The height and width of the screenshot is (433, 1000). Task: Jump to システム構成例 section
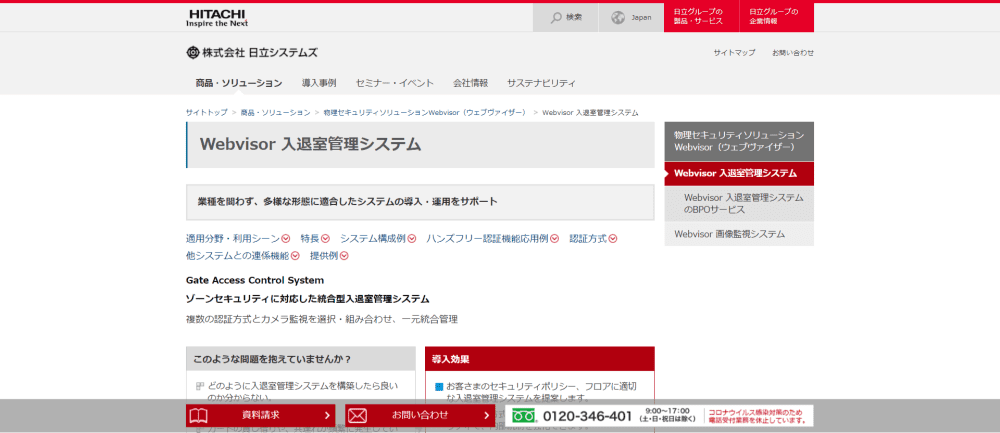(373, 239)
